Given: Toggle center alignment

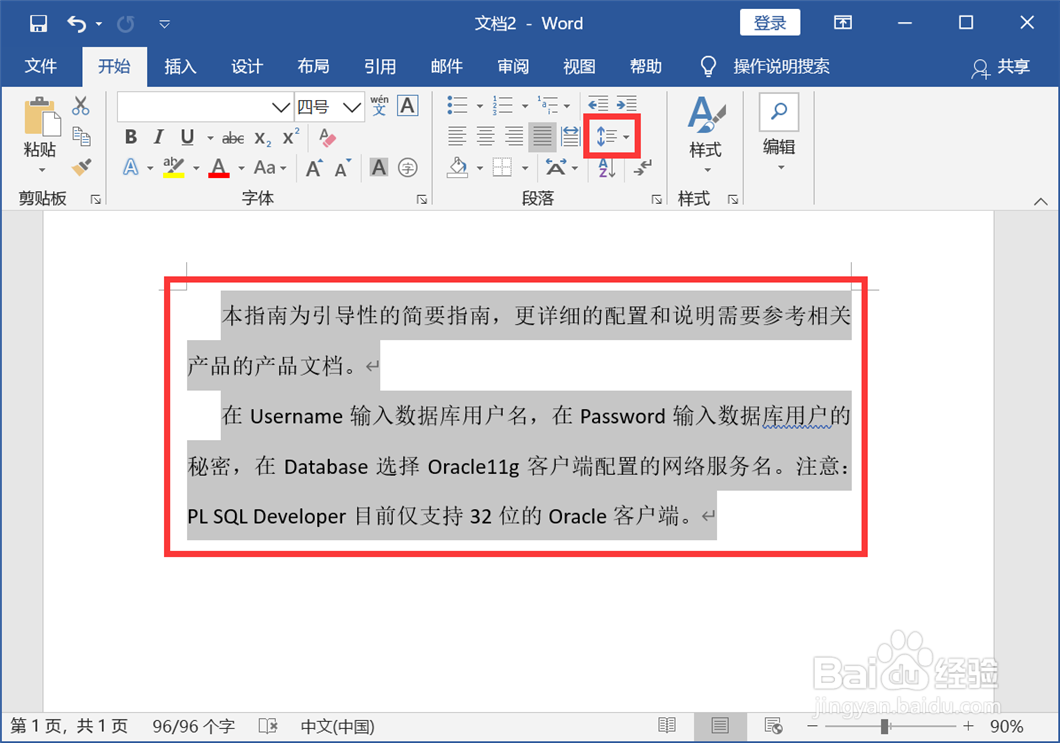Looking at the screenshot, I should (485, 136).
